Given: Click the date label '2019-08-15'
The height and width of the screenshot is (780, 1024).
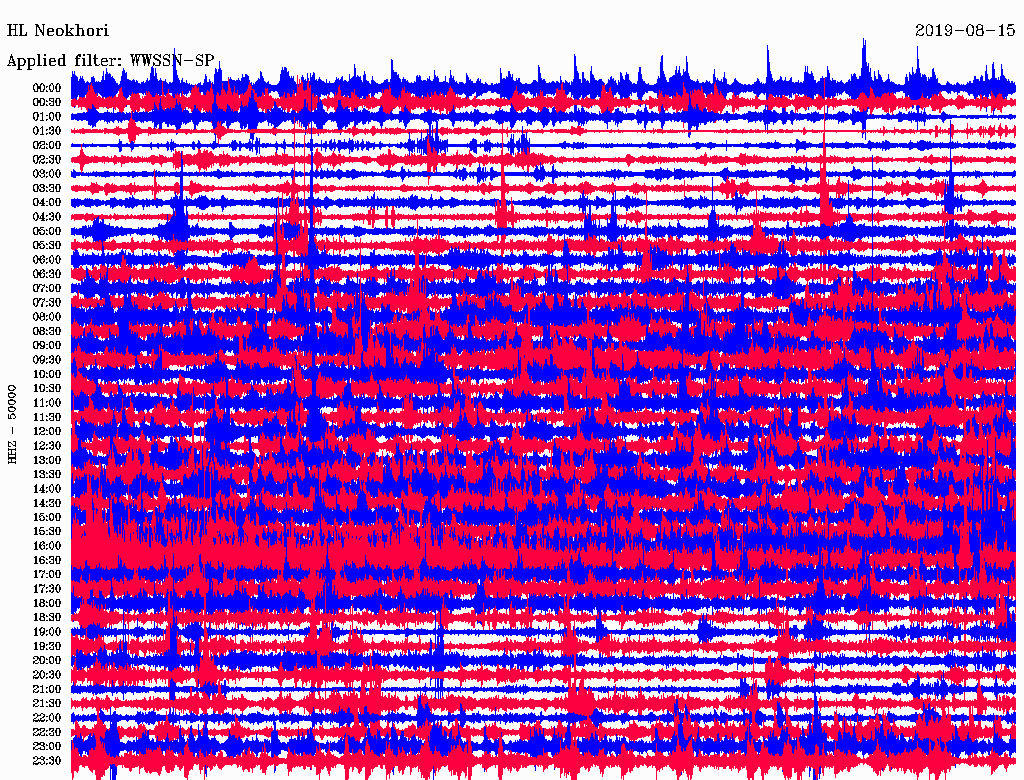Looking at the screenshot, I should [x=965, y=31].
